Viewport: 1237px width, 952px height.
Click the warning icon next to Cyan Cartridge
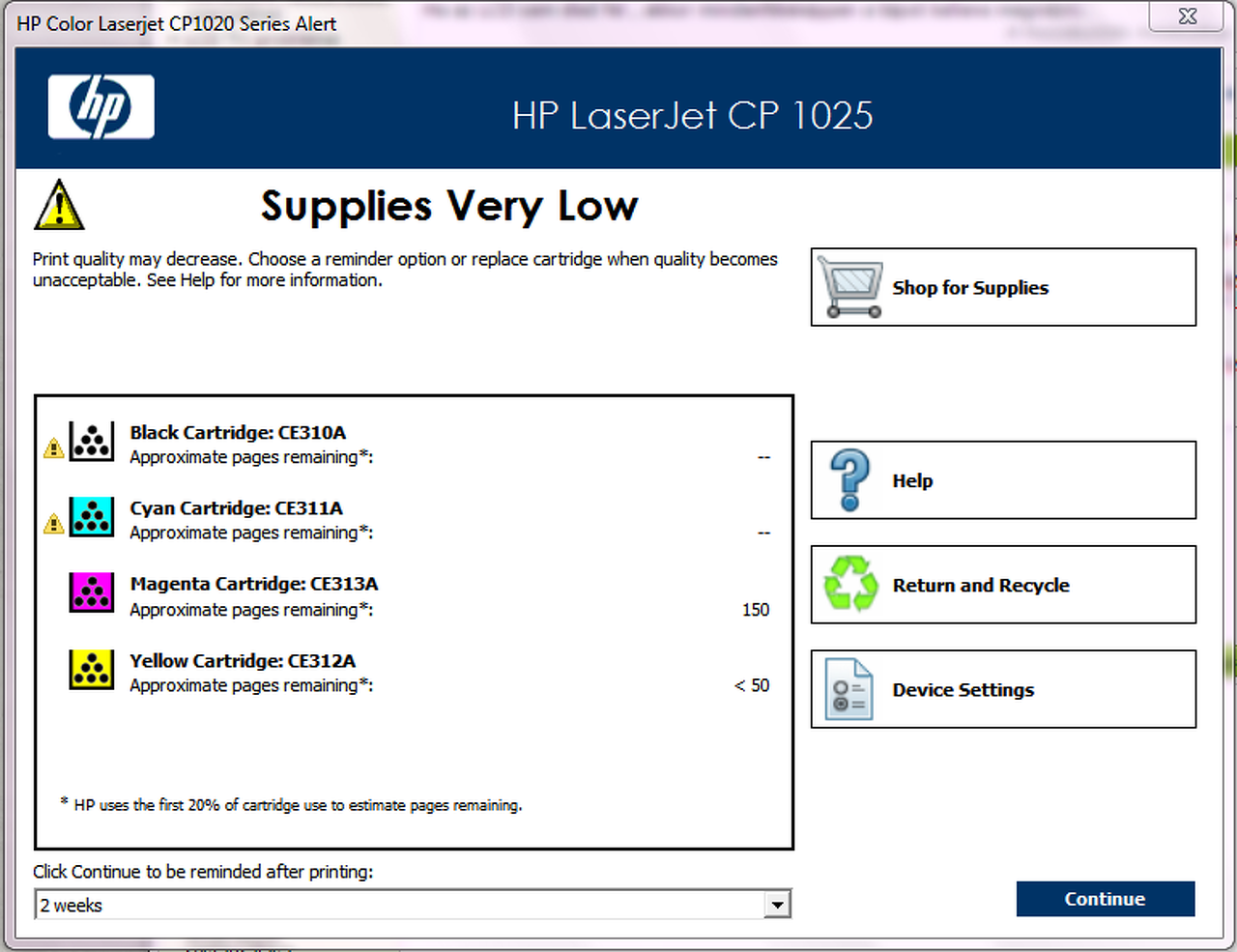(x=54, y=524)
